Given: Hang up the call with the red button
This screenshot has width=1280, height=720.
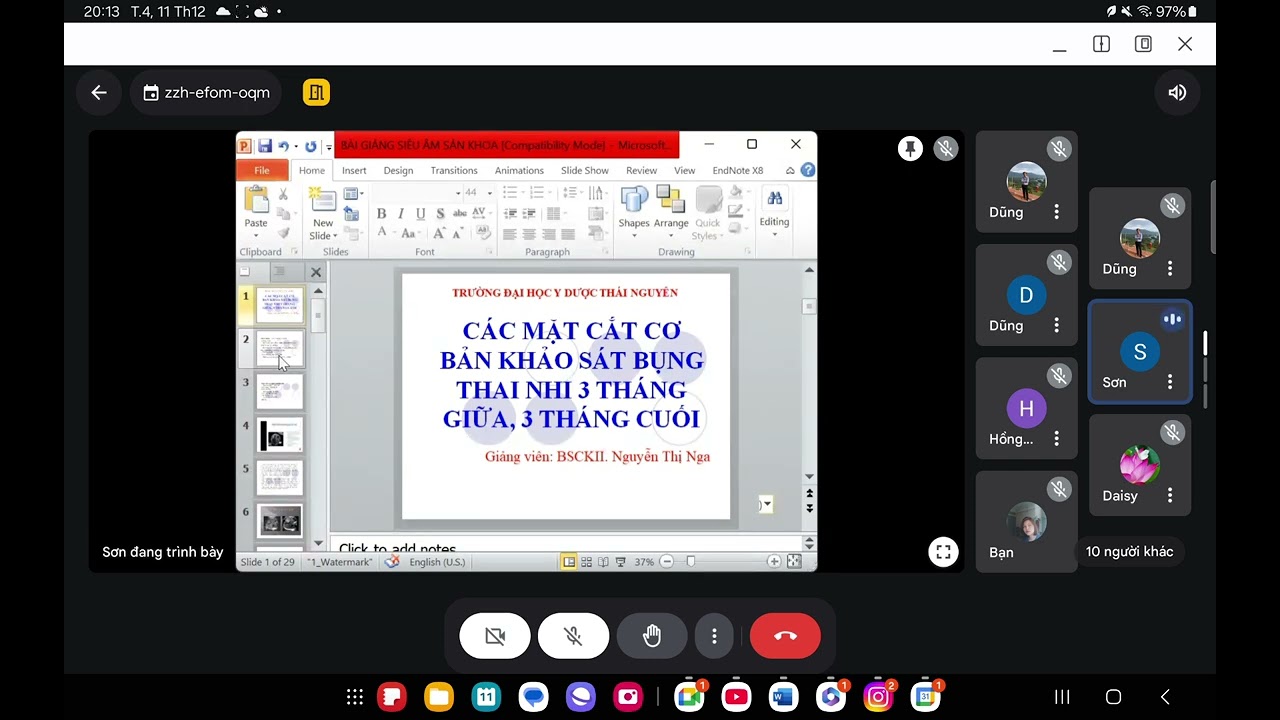Looking at the screenshot, I should (785, 636).
